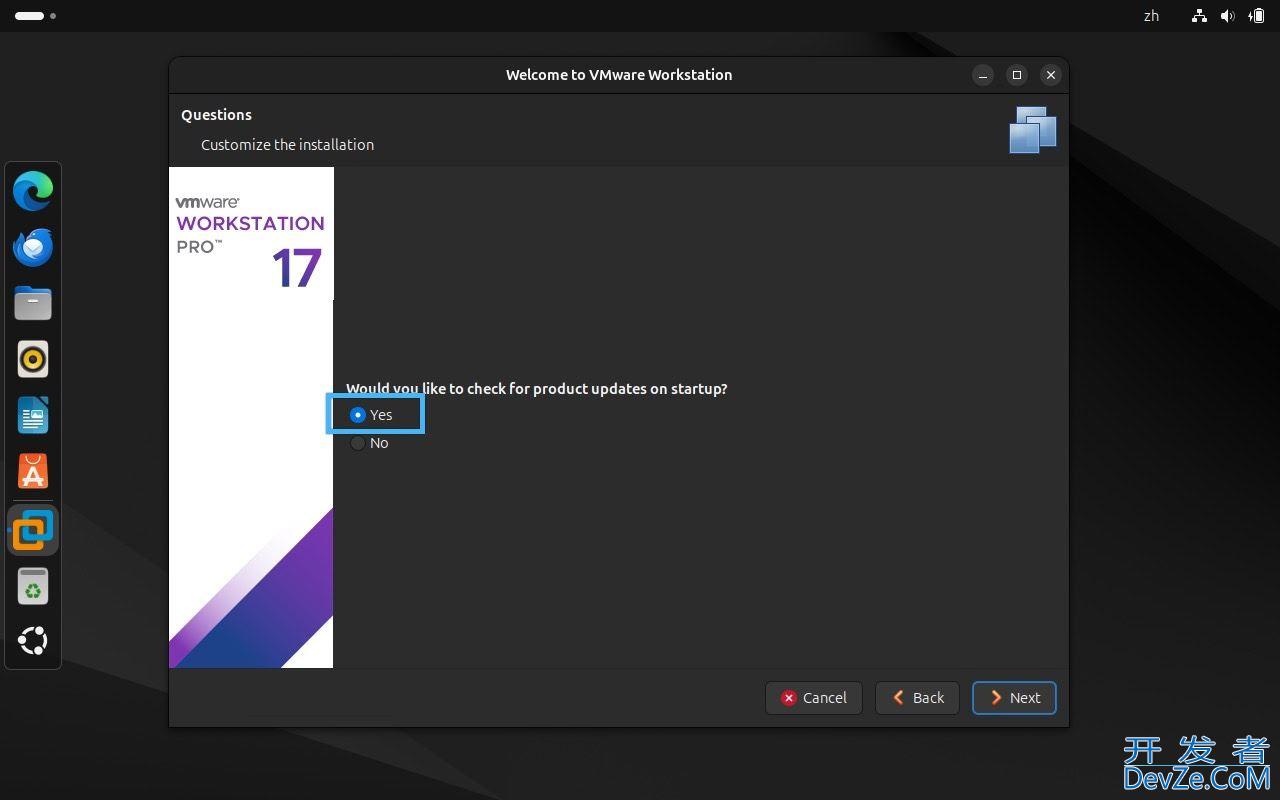Launch LibreOffice Writer from the dock
This screenshot has height=800, width=1280.
[x=33, y=415]
